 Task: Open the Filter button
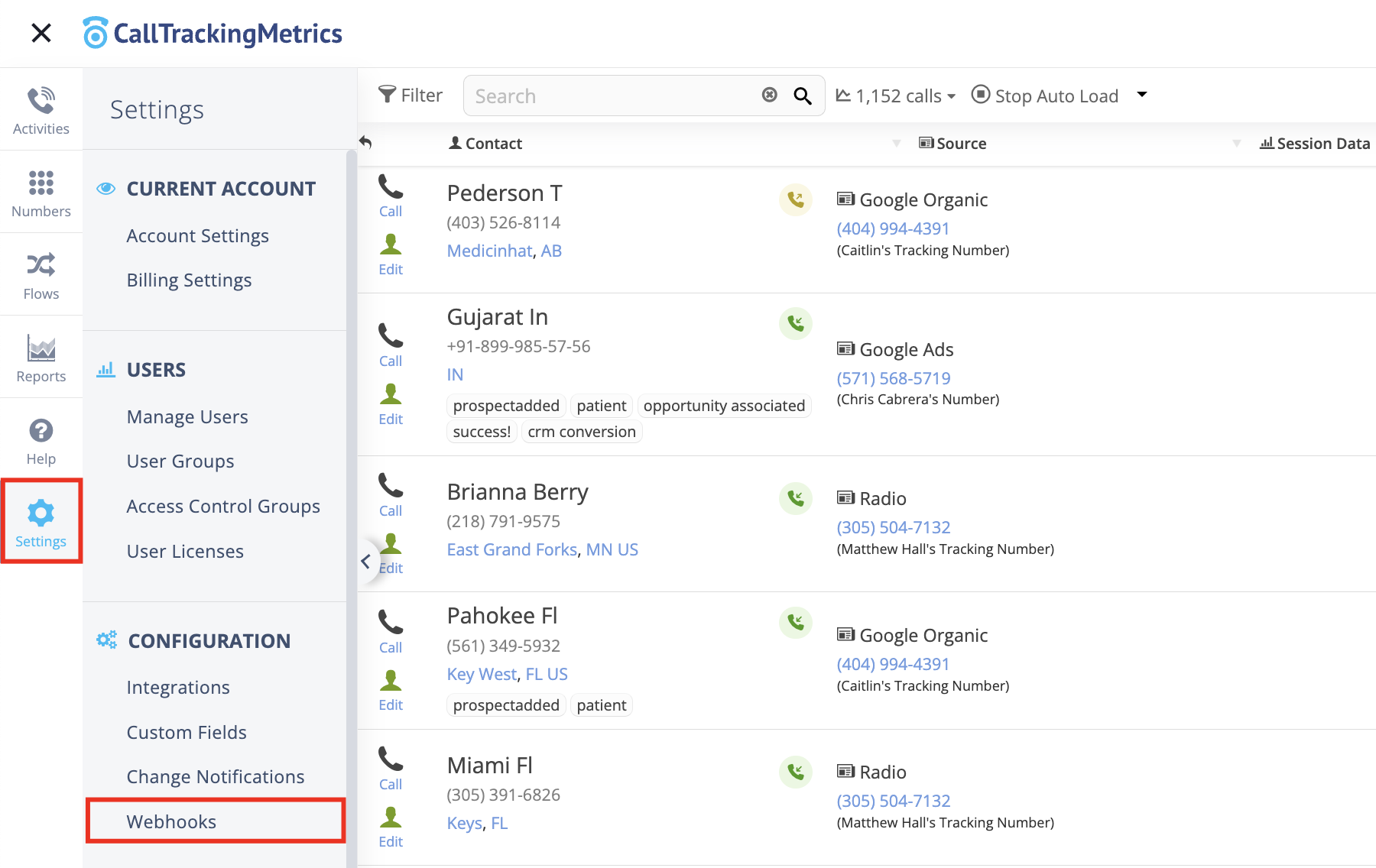pyautogui.click(x=411, y=96)
